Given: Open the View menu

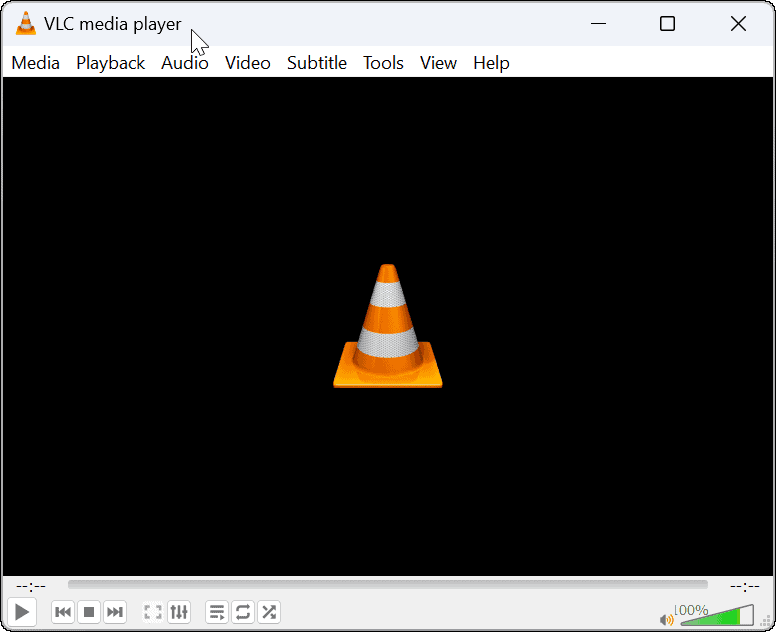Looking at the screenshot, I should (x=438, y=63).
